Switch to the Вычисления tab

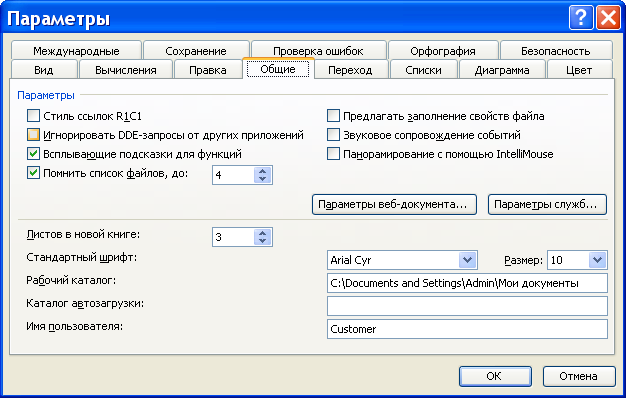click(126, 70)
